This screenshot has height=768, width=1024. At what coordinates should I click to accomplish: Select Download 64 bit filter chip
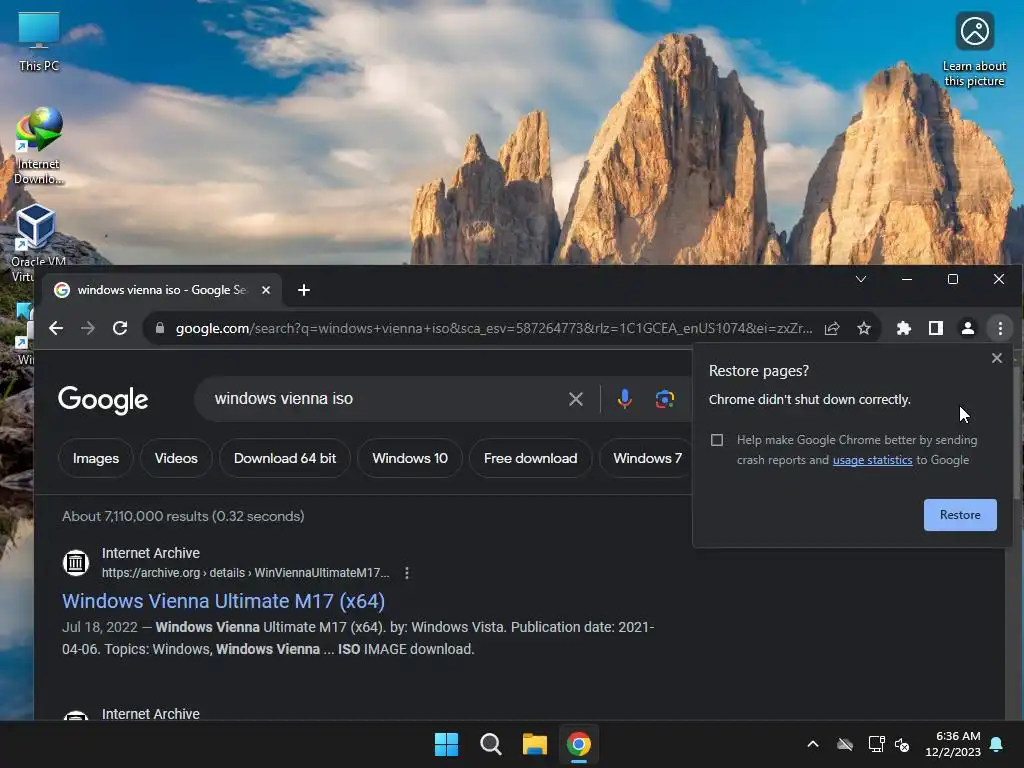(285, 458)
